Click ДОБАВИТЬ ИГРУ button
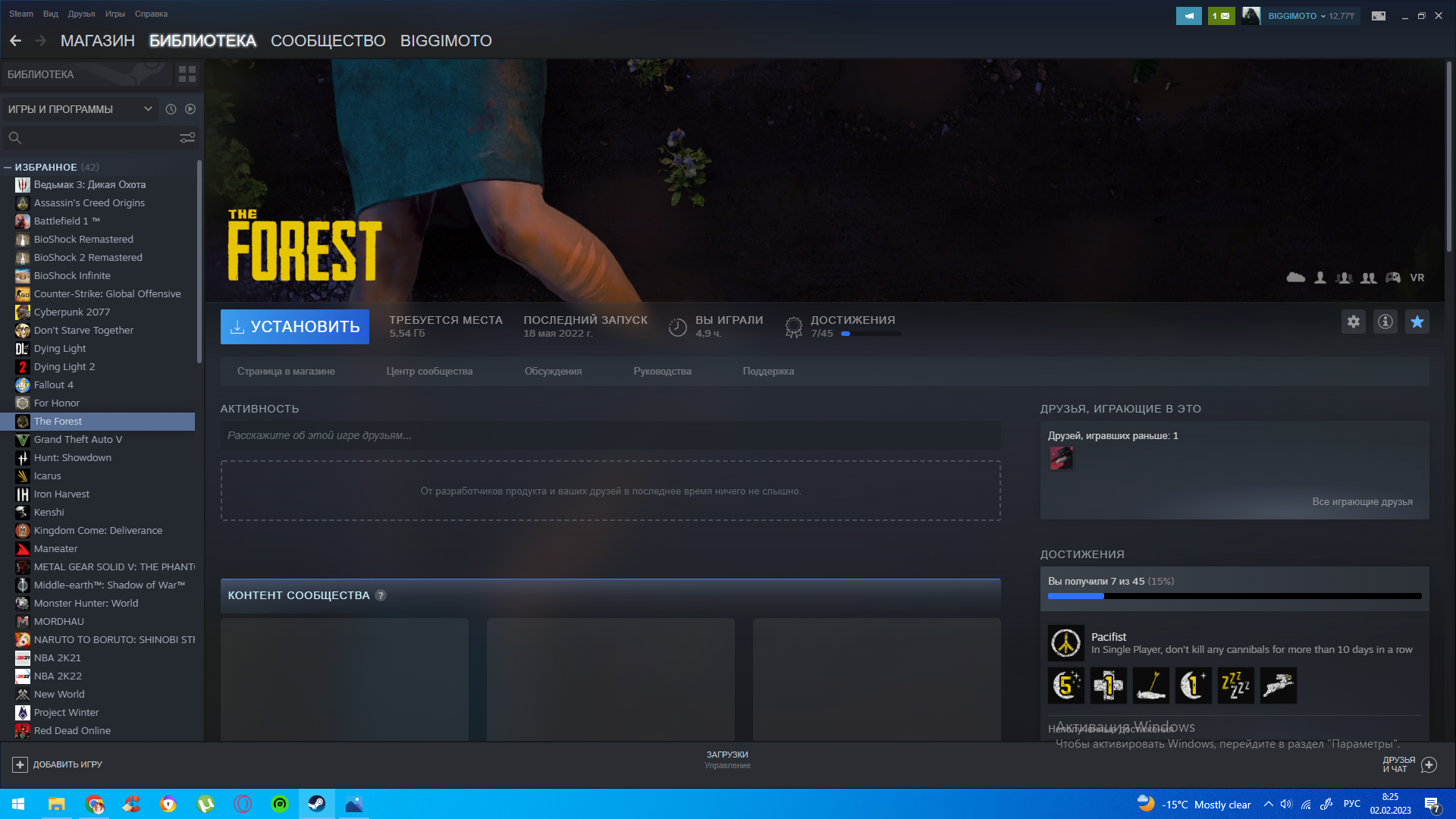The height and width of the screenshot is (819, 1456). (x=58, y=764)
